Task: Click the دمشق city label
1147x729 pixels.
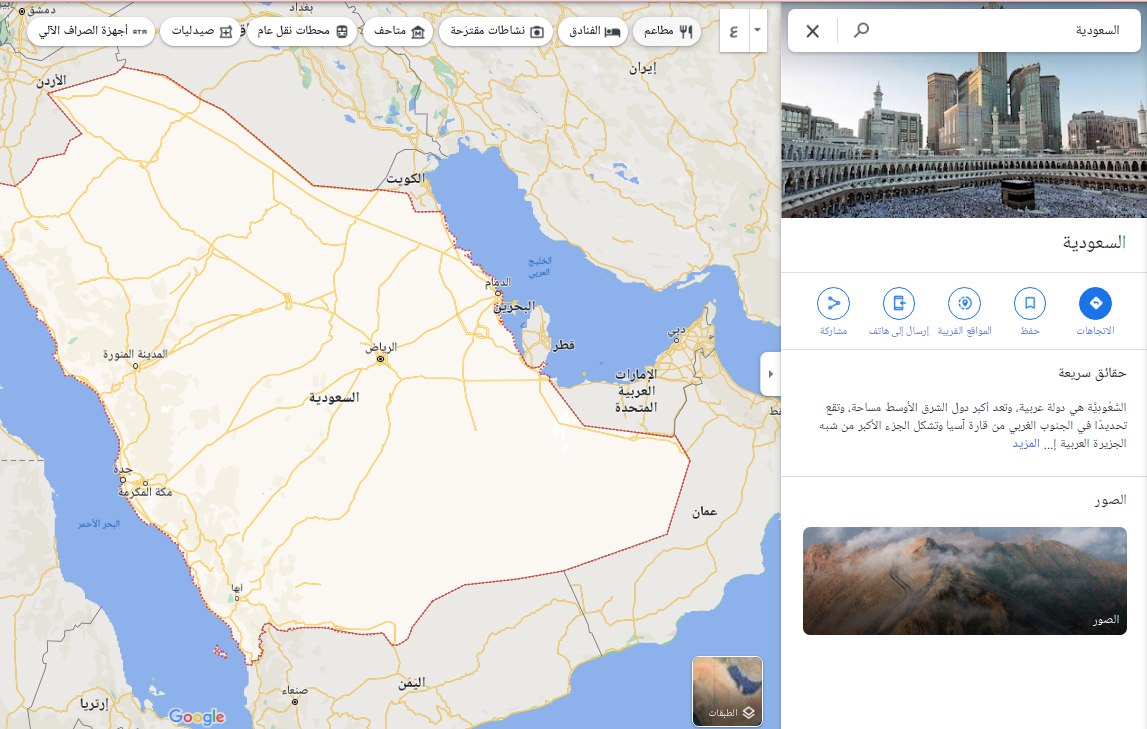Action: click(x=42, y=10)
